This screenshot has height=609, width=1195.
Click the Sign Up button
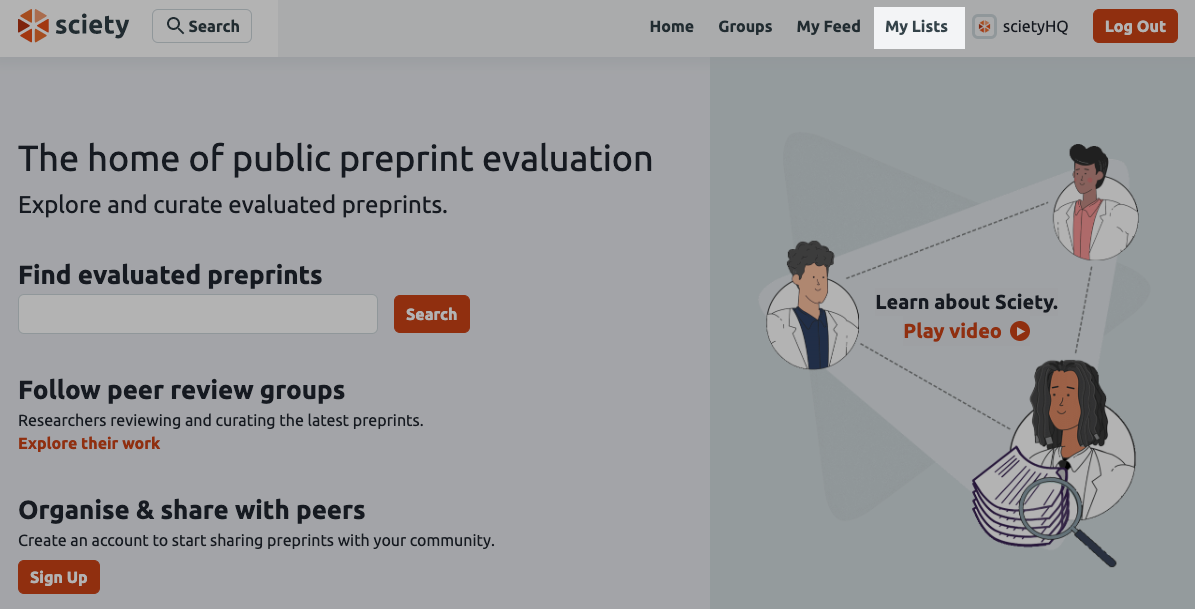pyautogui.click(x=58, y=577)
